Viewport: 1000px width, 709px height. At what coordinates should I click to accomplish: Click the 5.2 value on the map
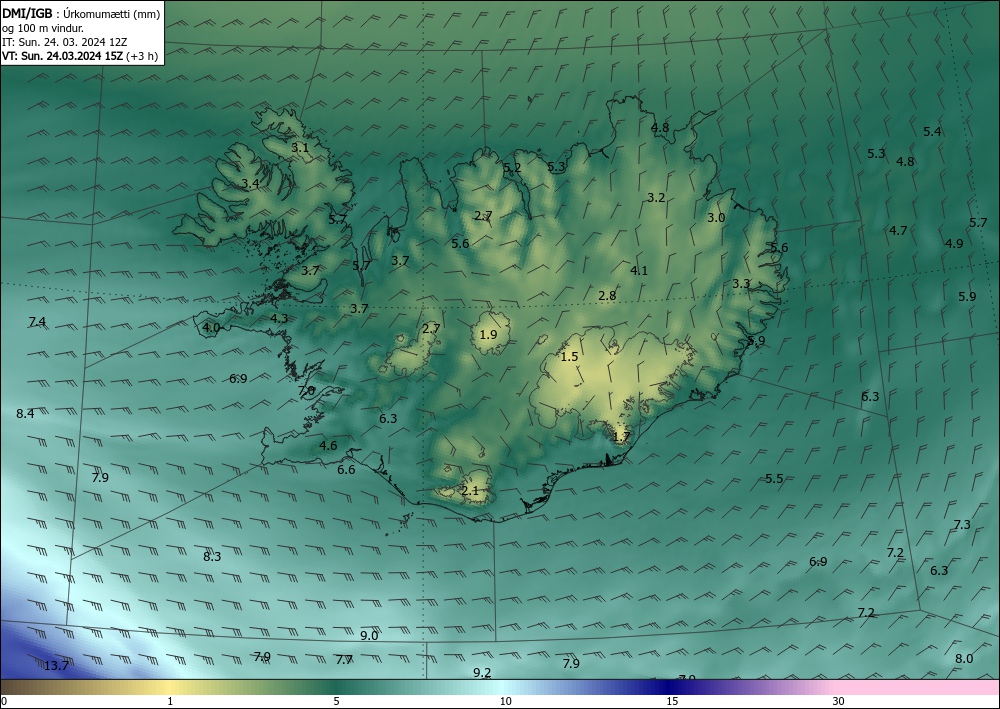pyautogui.click(x=512, y=168)
